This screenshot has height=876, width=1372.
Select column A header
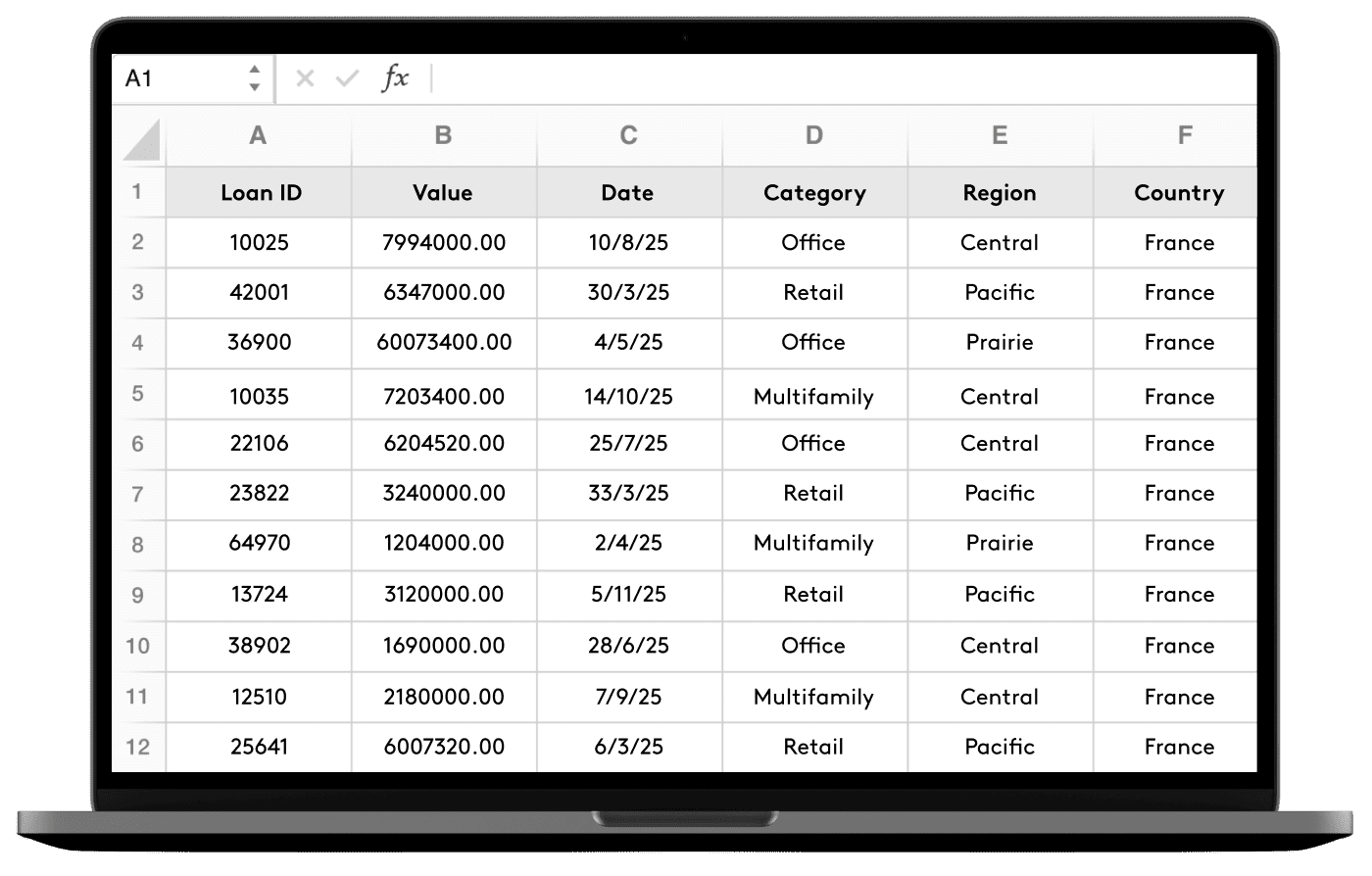click(x=258, y=135)
